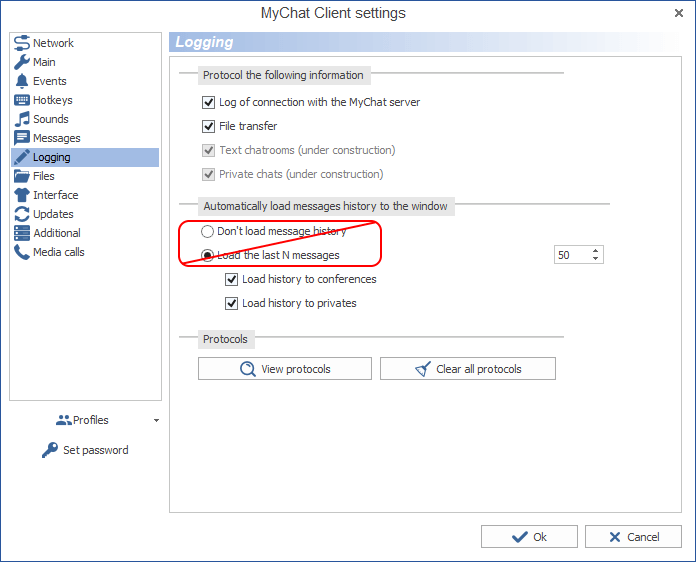The height and width of the screenshot is (562, 696).
Task: Click the key icon beside Set password
Action: [50, 450]
